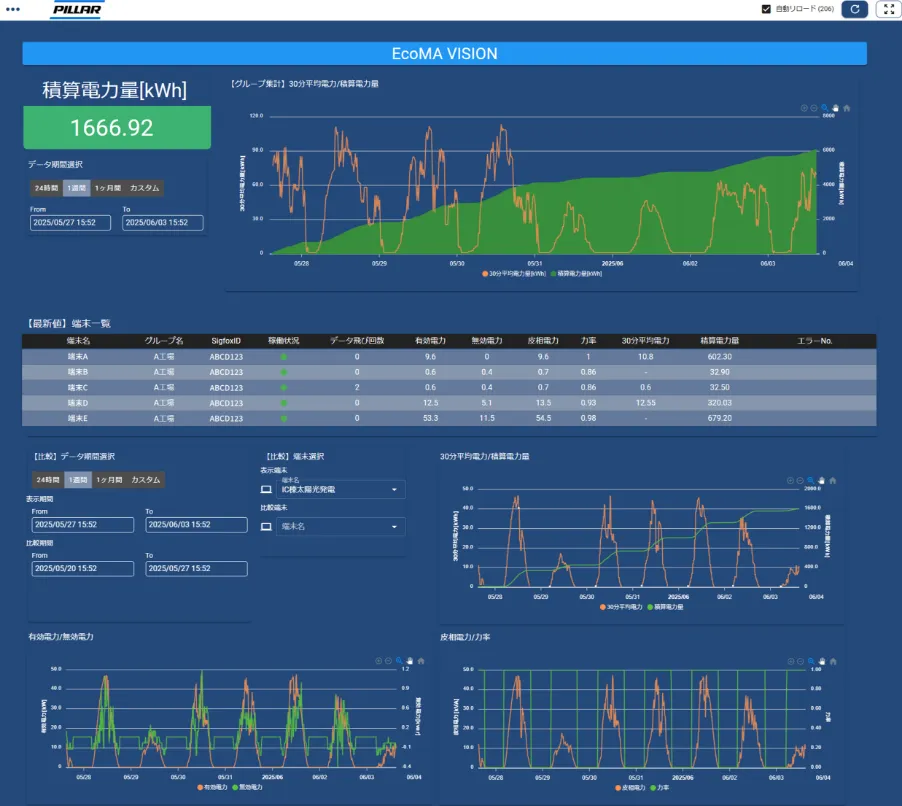Reset 皮相電力/力率 chart with home icon
The height and width of the screenshot is (806, 902).
833,662
